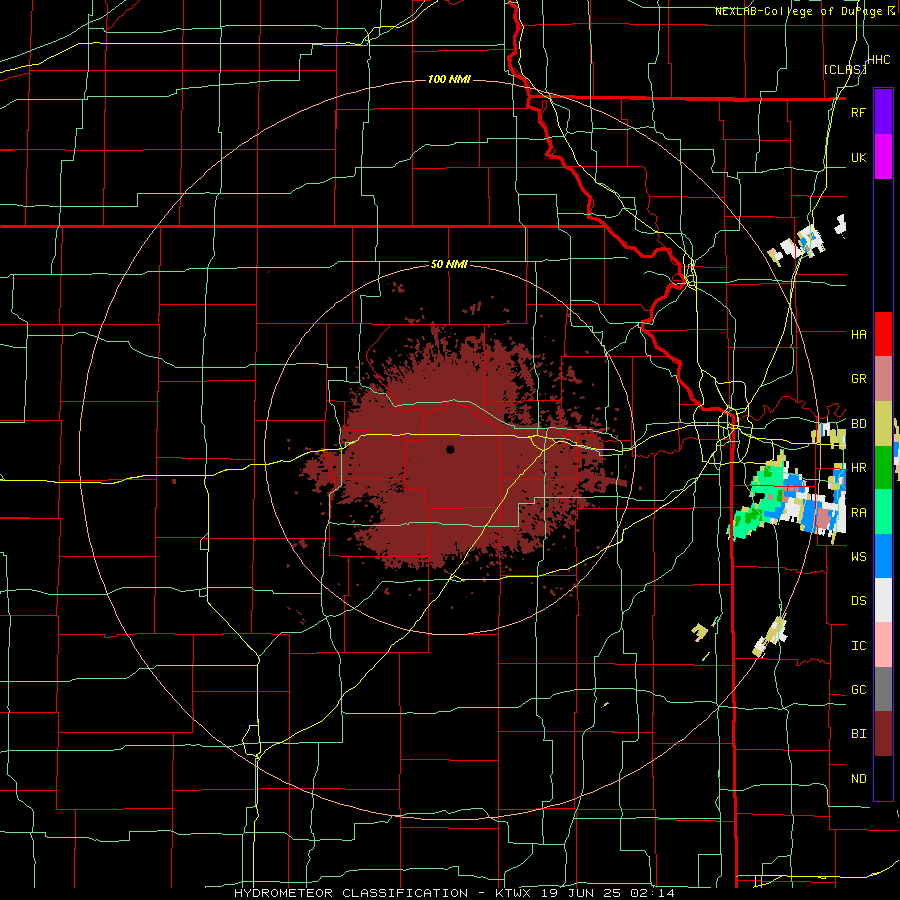Select the GR dusty-pink legend swatch
The image size is (900, 900).
[883, 379]
